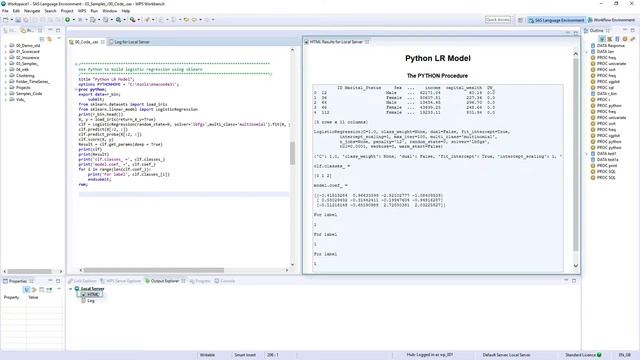Expand the 02_Insurance project folder
The height and width of the screenshot is (360, 640).
pos(5,58)
